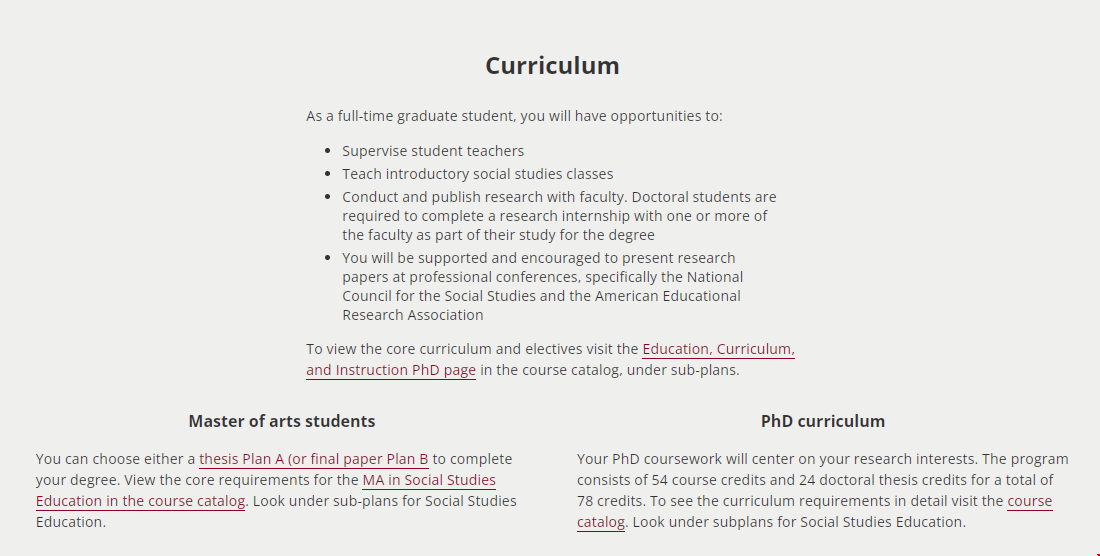
Task: Click the bullet about presenting research papers
Action: (538, 258)
